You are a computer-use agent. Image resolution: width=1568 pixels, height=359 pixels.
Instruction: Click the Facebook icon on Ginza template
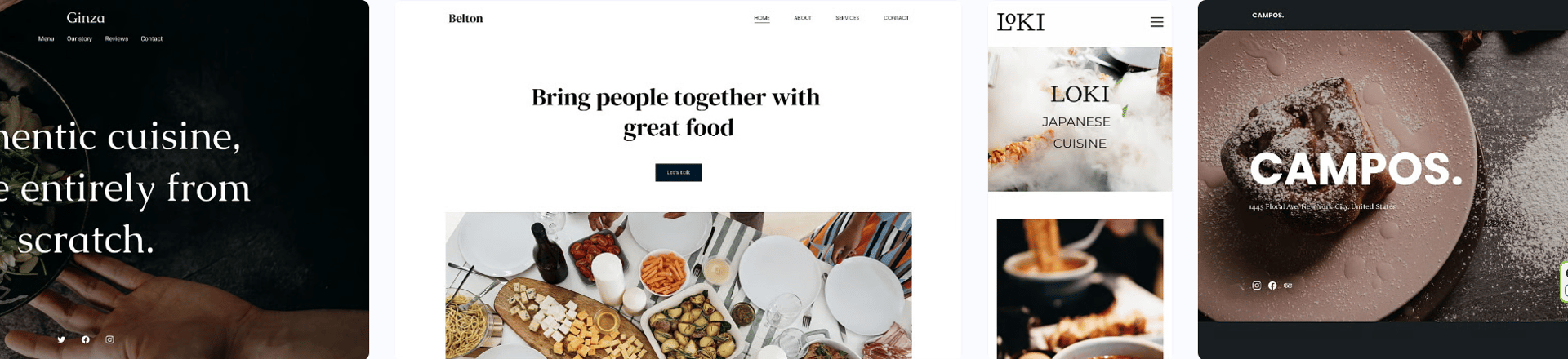pyautogui.click(x=86, y=339)
